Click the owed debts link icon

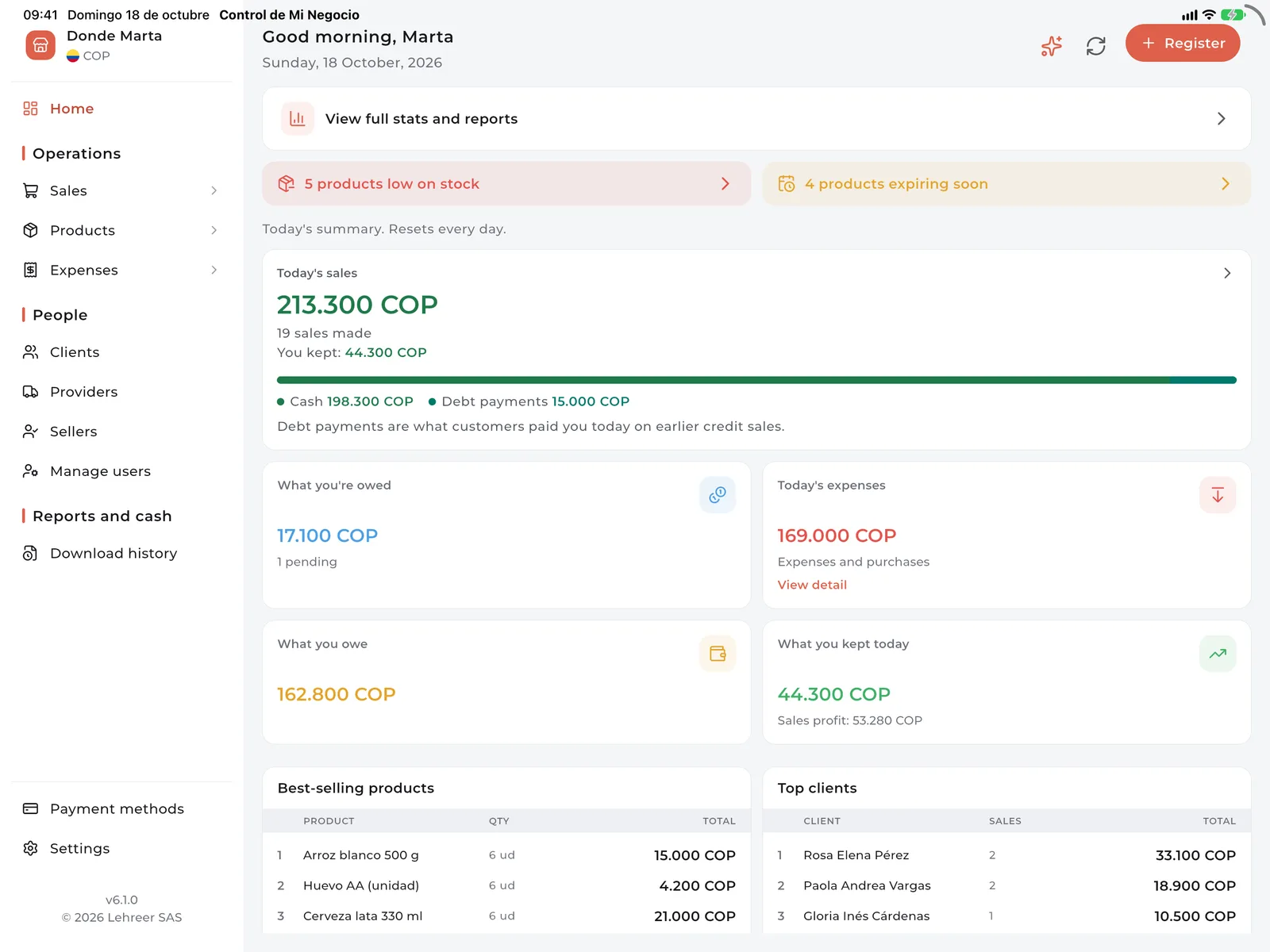pyautogui.click(x=718, y=495)
